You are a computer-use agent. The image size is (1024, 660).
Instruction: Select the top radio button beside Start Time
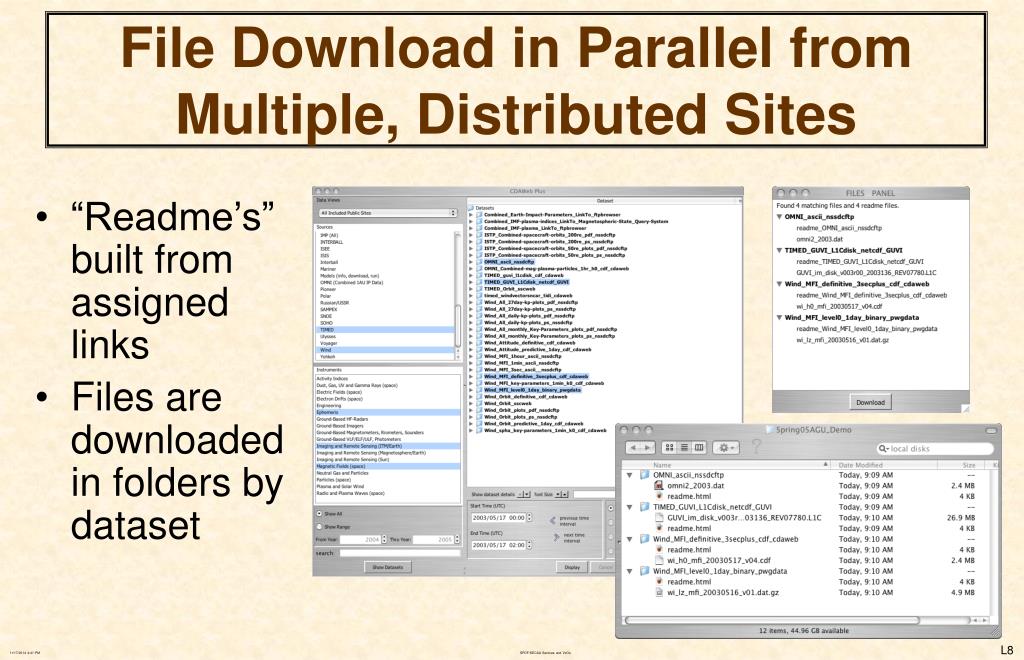pyautogui.click(x=611, y=507)
